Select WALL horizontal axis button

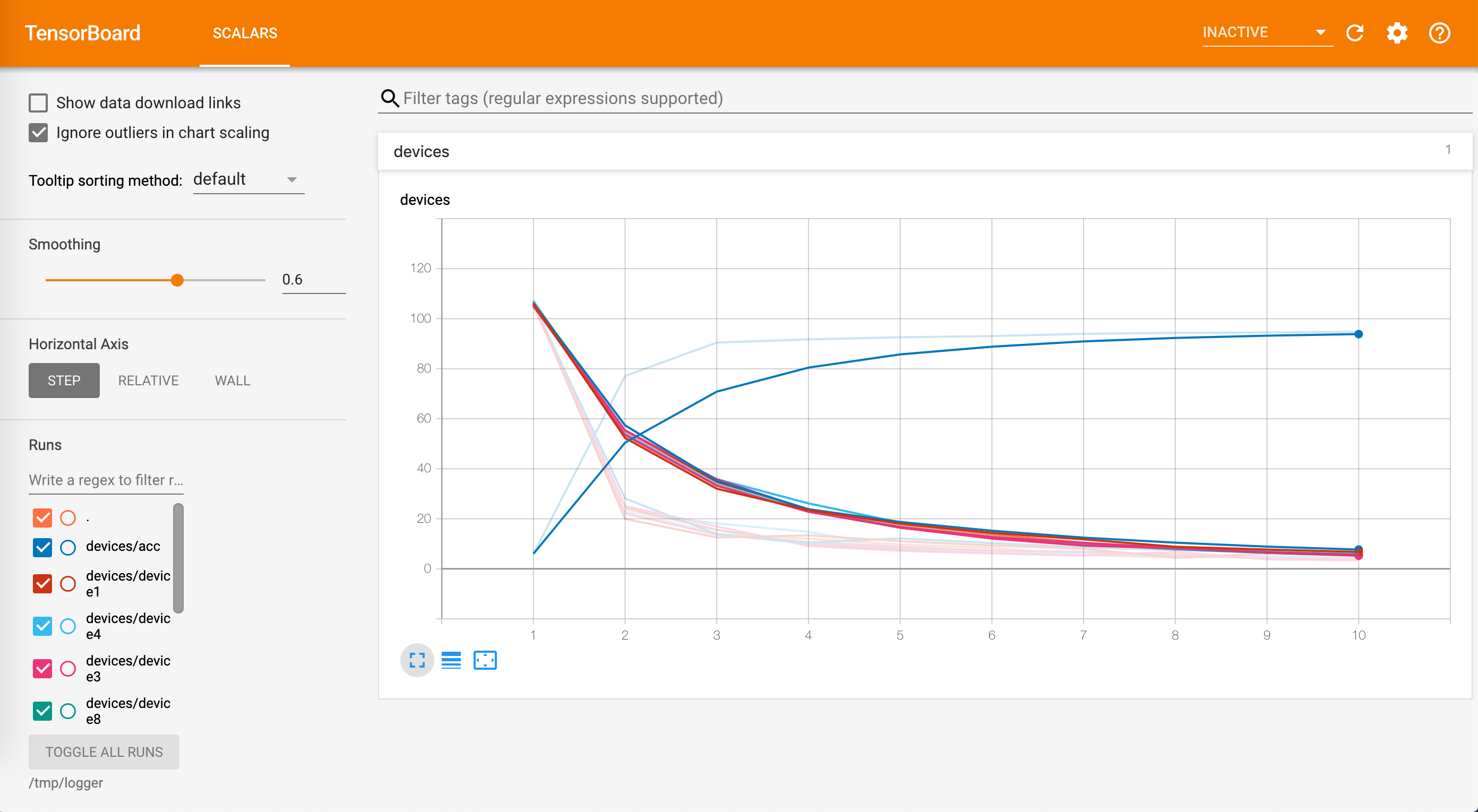coord(233,380)
